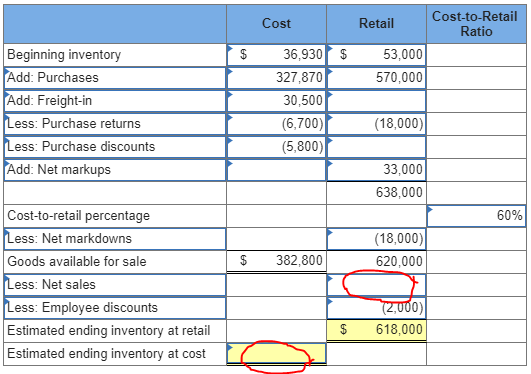Open the Add: Net markups dropdown
The height and width of the screenshot is (374, 531).
pyautogui.click(x=115, y=170)
